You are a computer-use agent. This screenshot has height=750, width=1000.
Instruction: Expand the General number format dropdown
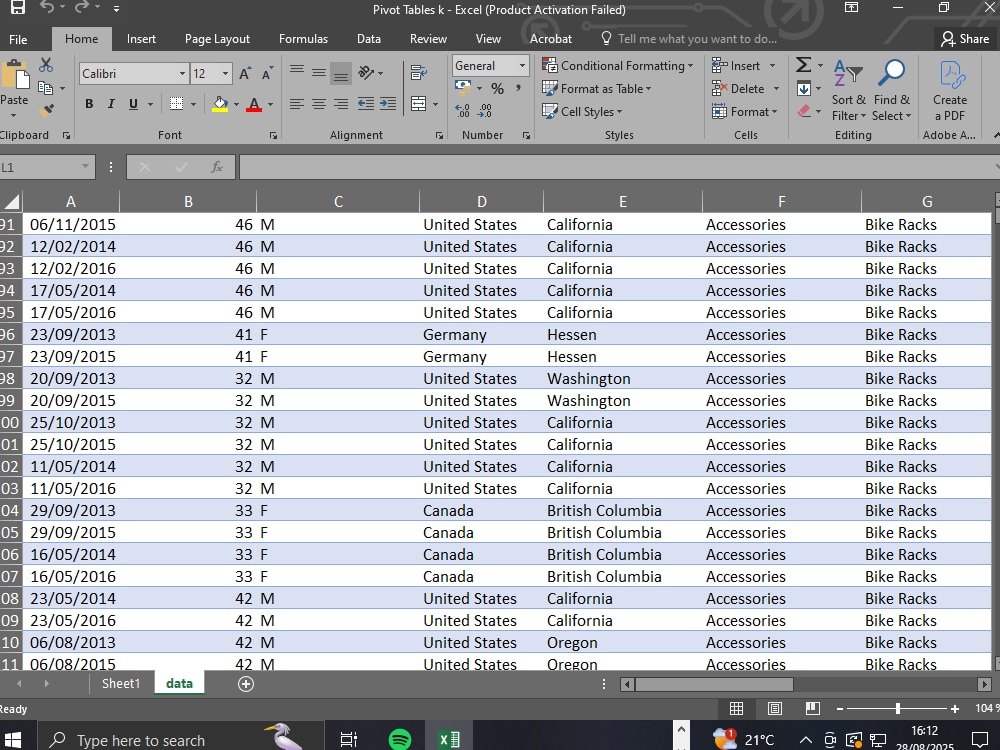tap(522, 65)
